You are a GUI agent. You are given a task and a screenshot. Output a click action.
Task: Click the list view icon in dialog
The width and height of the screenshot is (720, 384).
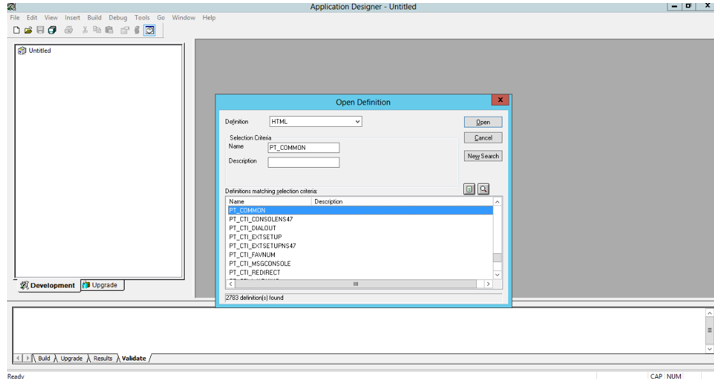click(469, 189)
